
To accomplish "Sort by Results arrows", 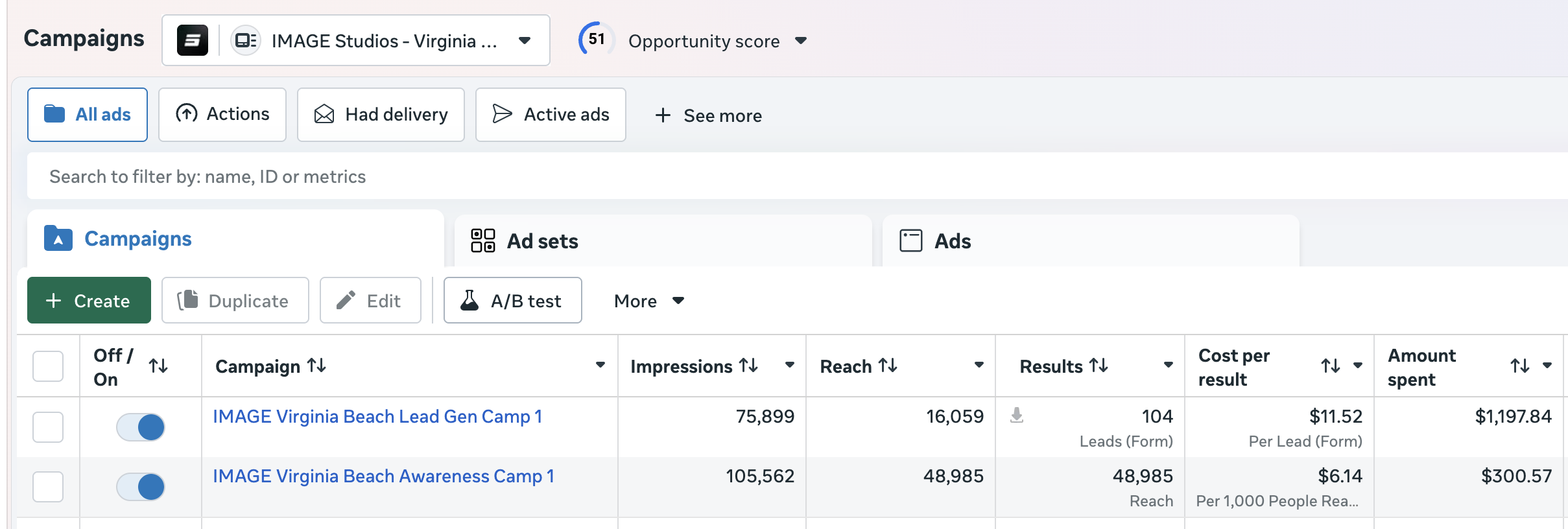I will click(x=1099, y=366).
